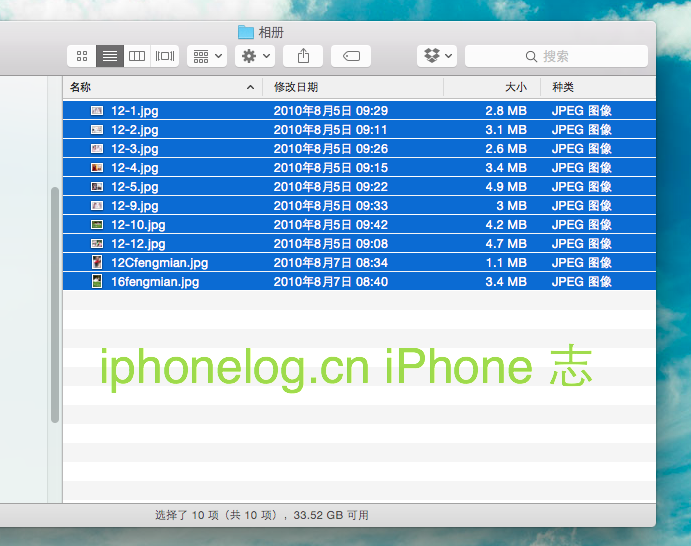Screen dimensions: 691x546
Task: Open the item arrangement dropdown
Action: 207,56
